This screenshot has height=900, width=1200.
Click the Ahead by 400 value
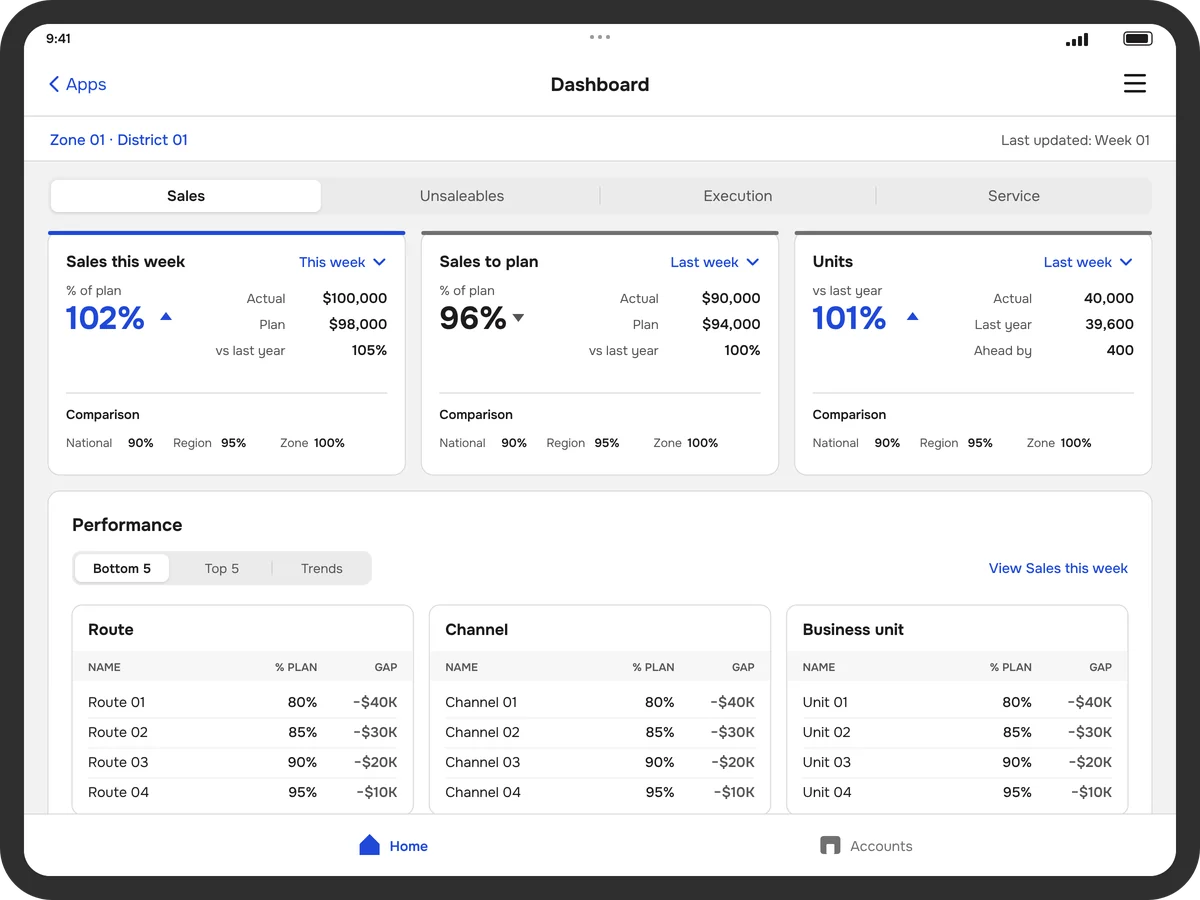pyautogui.click(x=1120, y=350)
